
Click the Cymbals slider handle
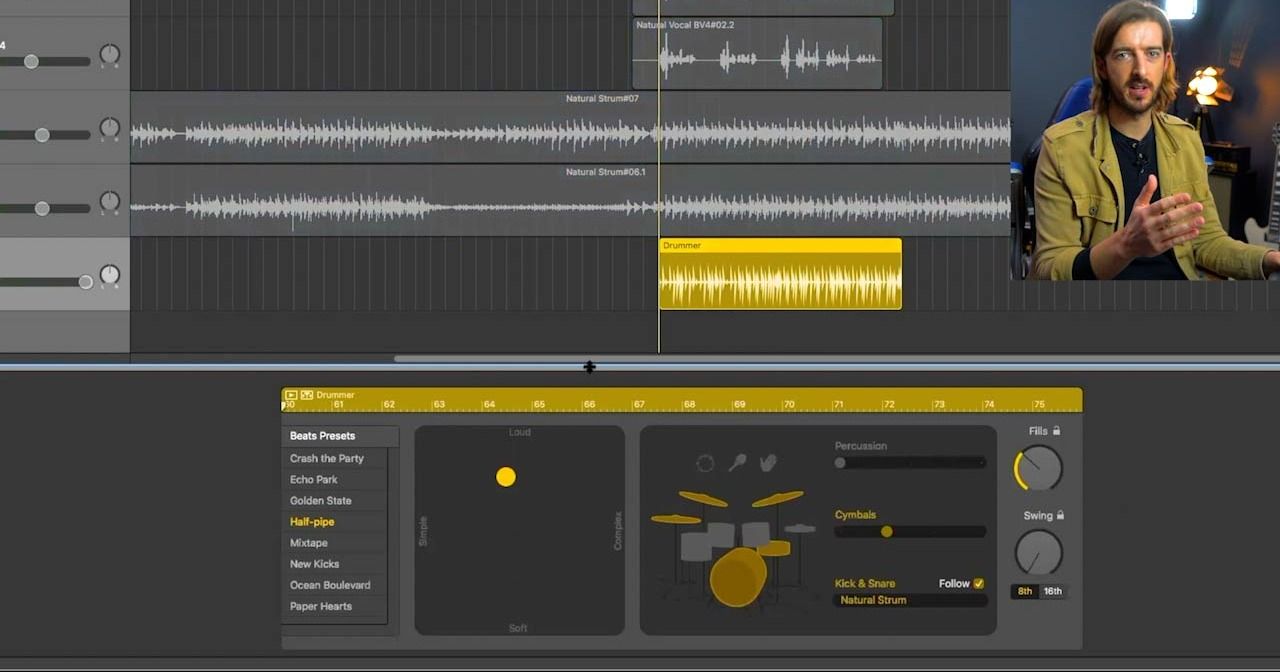(x=886, y=531)
